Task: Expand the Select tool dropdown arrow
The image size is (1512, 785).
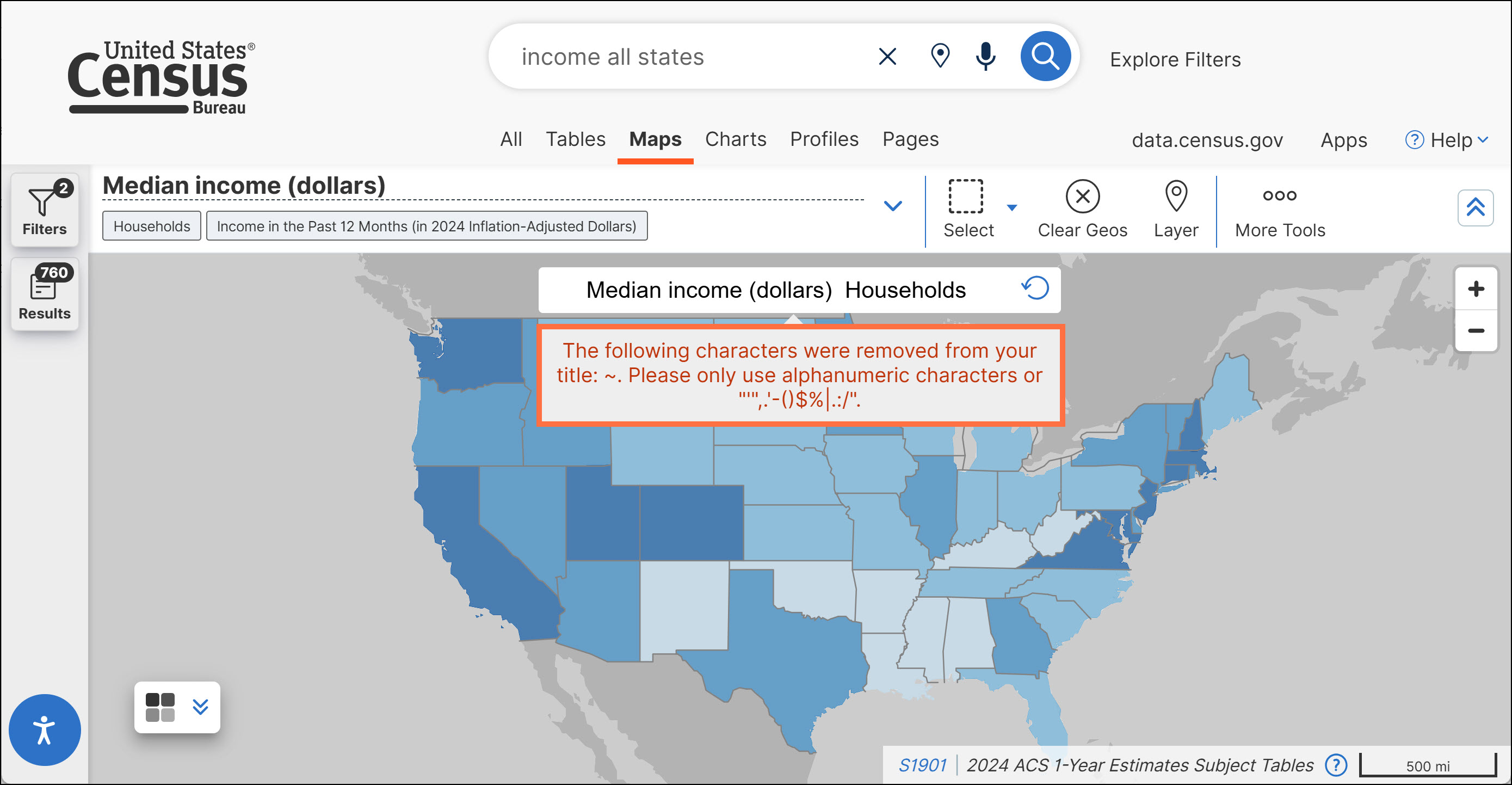Action: pyautogui.click(x=1011, y=207)
